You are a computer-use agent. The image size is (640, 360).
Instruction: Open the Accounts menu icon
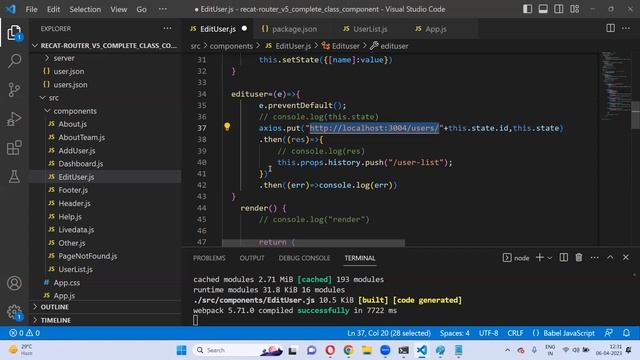[x=14, y=283]
